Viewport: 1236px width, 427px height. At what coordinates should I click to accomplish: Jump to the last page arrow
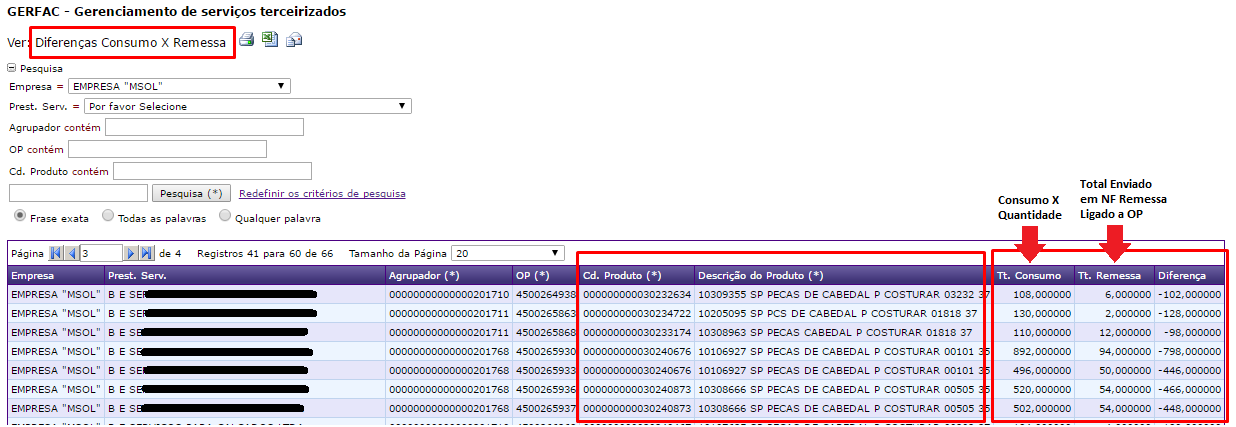pyautogui.click(x=147, y=254)
